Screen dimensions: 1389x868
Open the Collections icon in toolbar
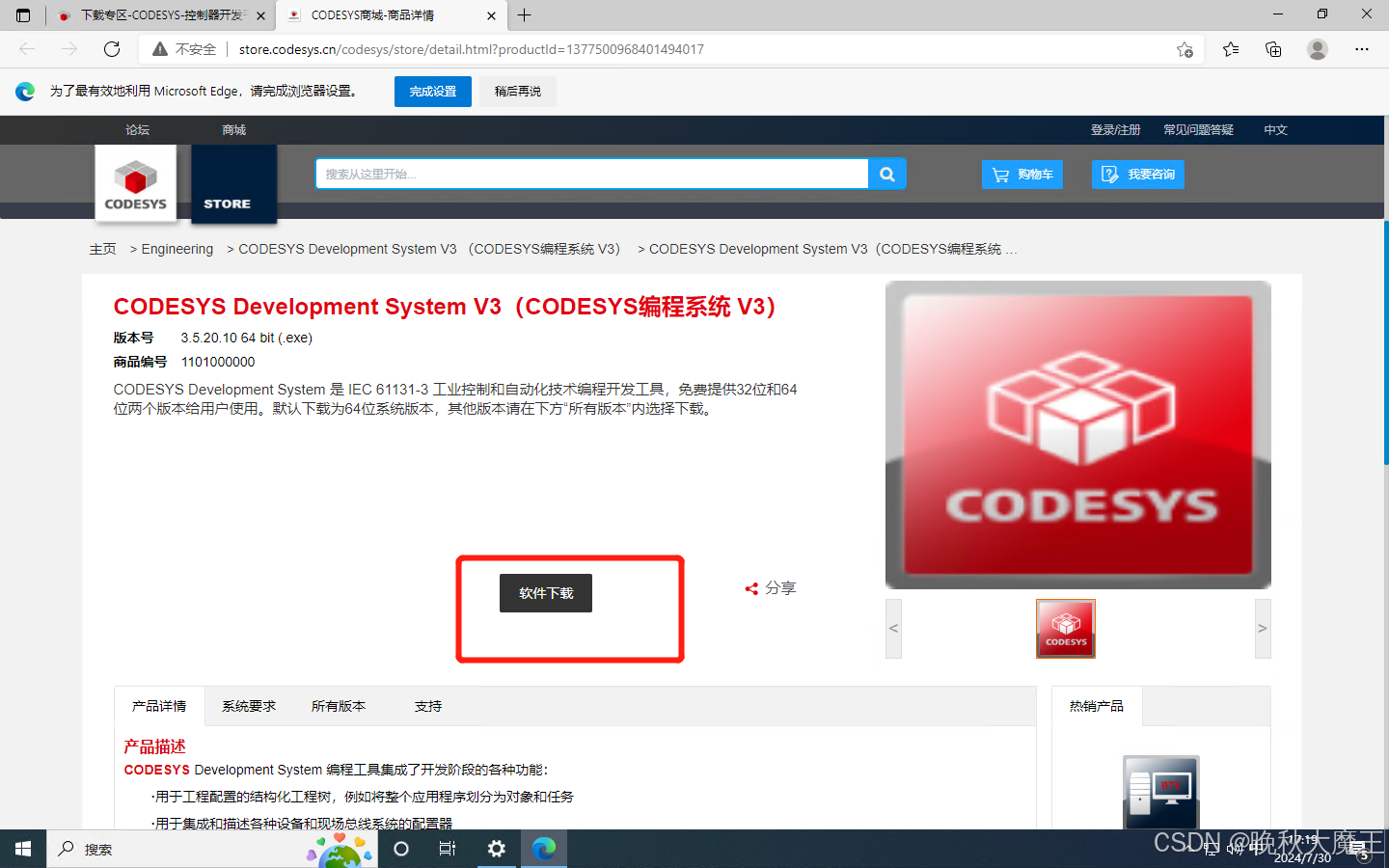(1273, 49)
